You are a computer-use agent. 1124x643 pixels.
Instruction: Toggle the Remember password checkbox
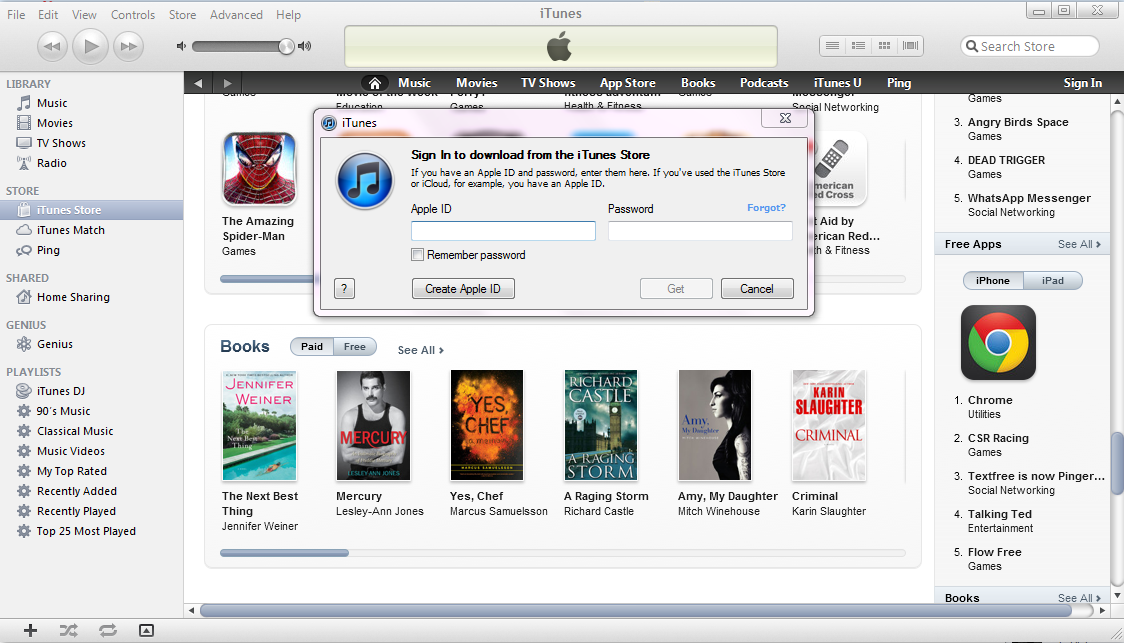tap(417, 254)
